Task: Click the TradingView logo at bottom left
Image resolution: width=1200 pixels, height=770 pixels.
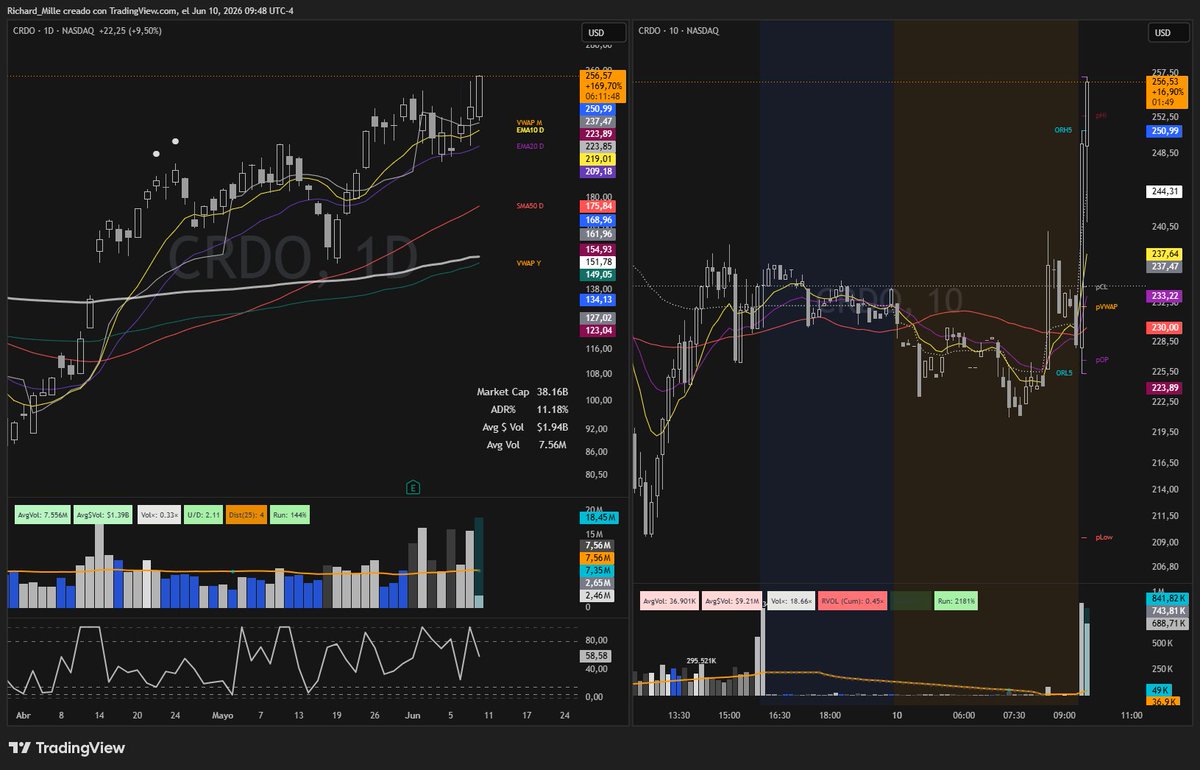Action: 68,748
